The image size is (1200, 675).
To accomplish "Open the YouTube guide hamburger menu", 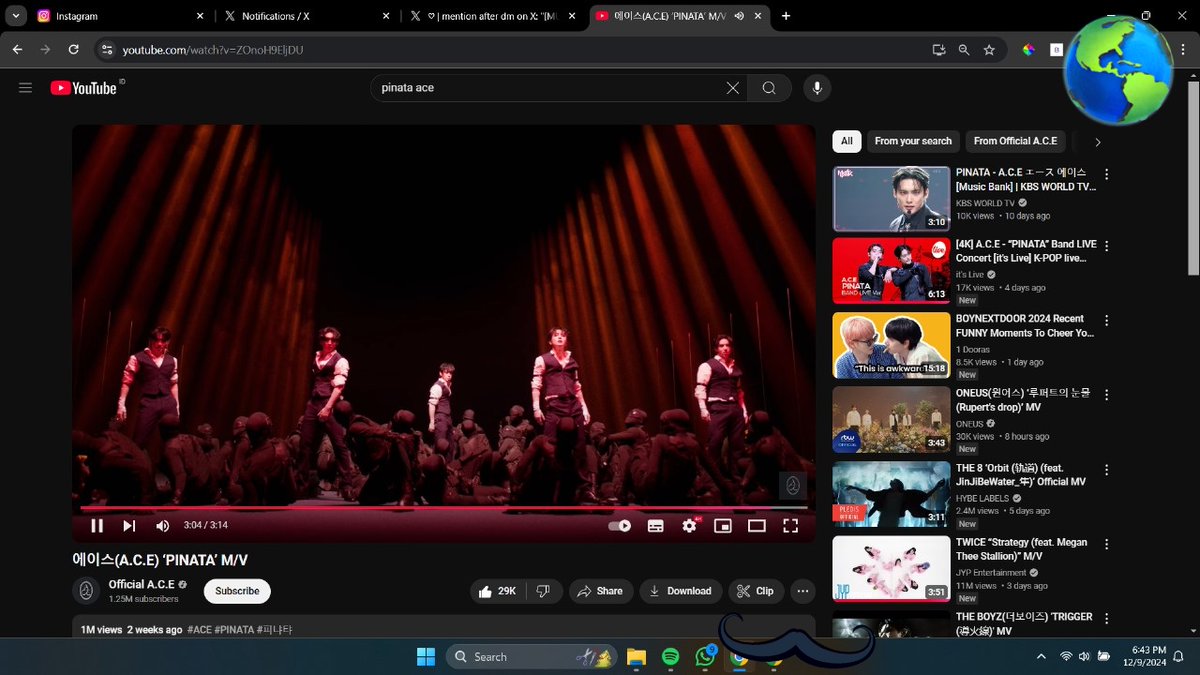I will 26,88.
